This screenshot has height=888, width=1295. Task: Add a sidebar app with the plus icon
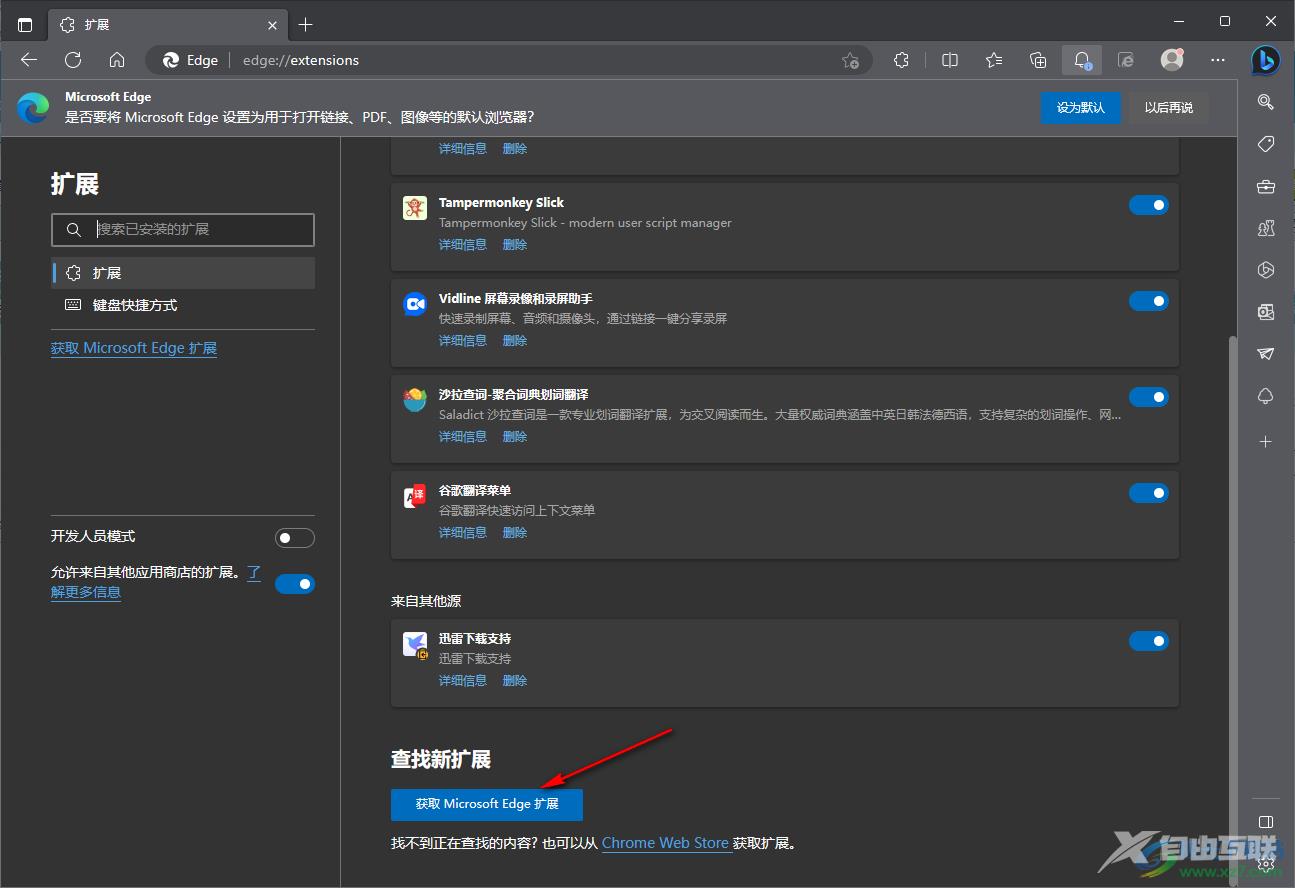coord(1266,441)
